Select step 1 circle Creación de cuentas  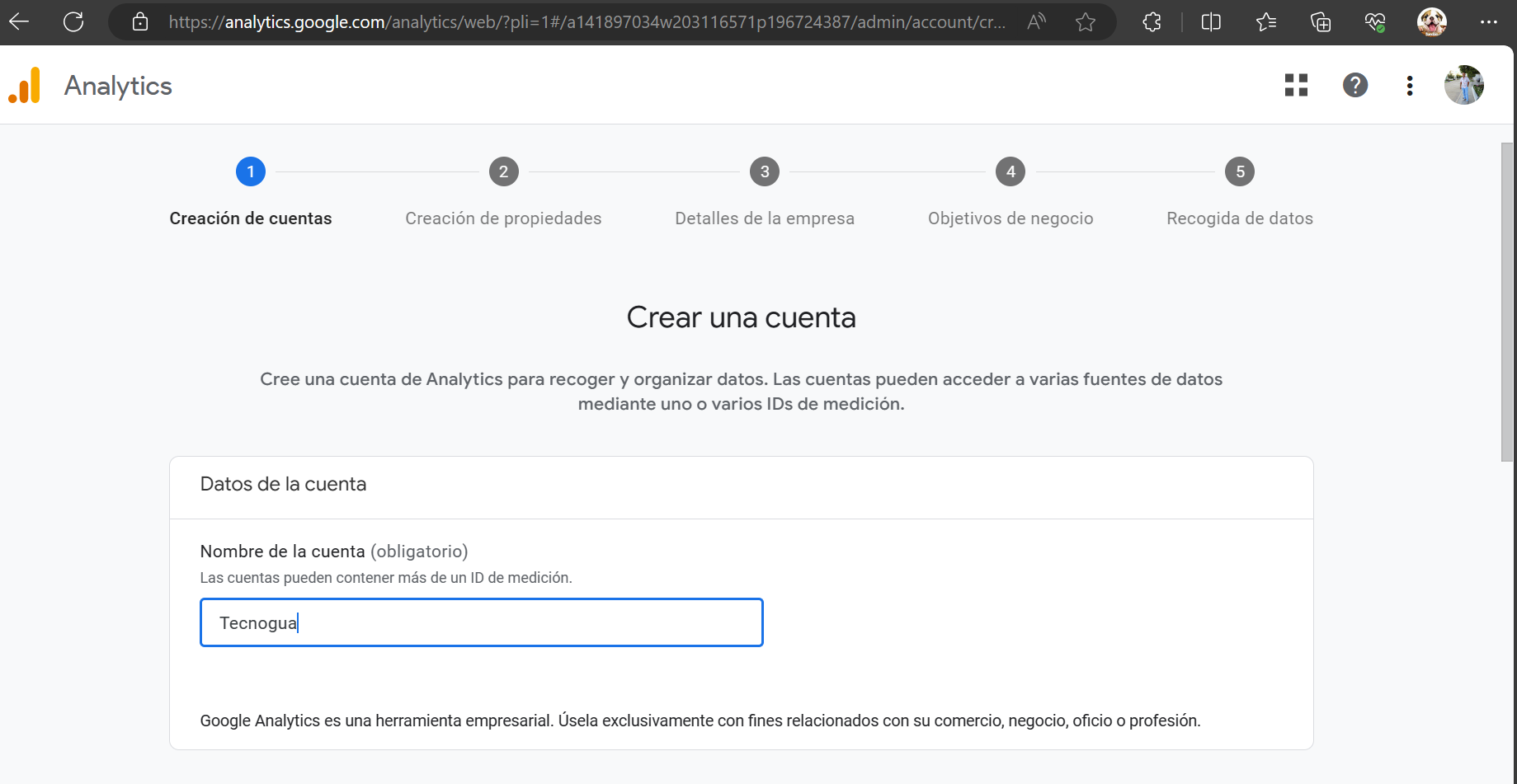point(251,171)
